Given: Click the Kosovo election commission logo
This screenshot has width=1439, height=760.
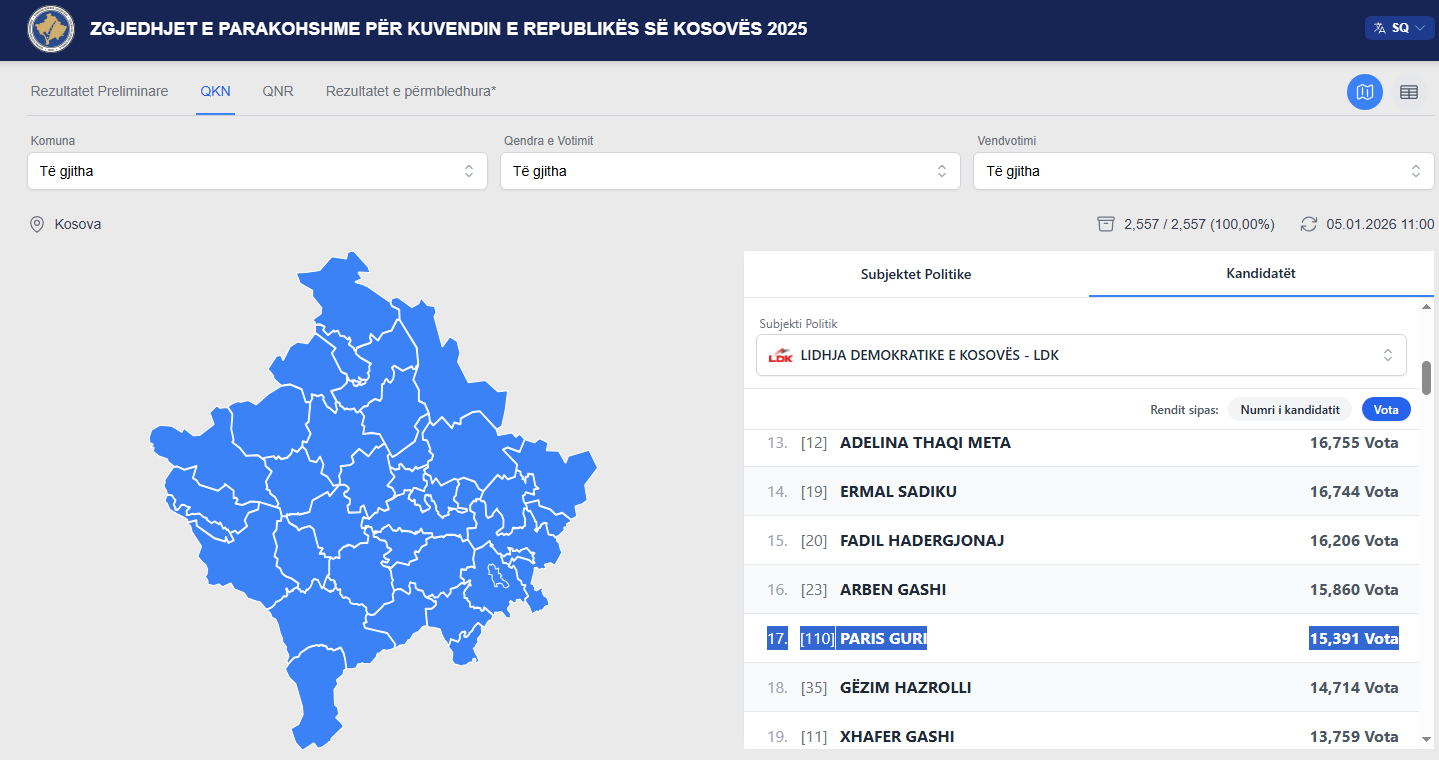Looking at the screenshot, I should click(x=51, y=29).
